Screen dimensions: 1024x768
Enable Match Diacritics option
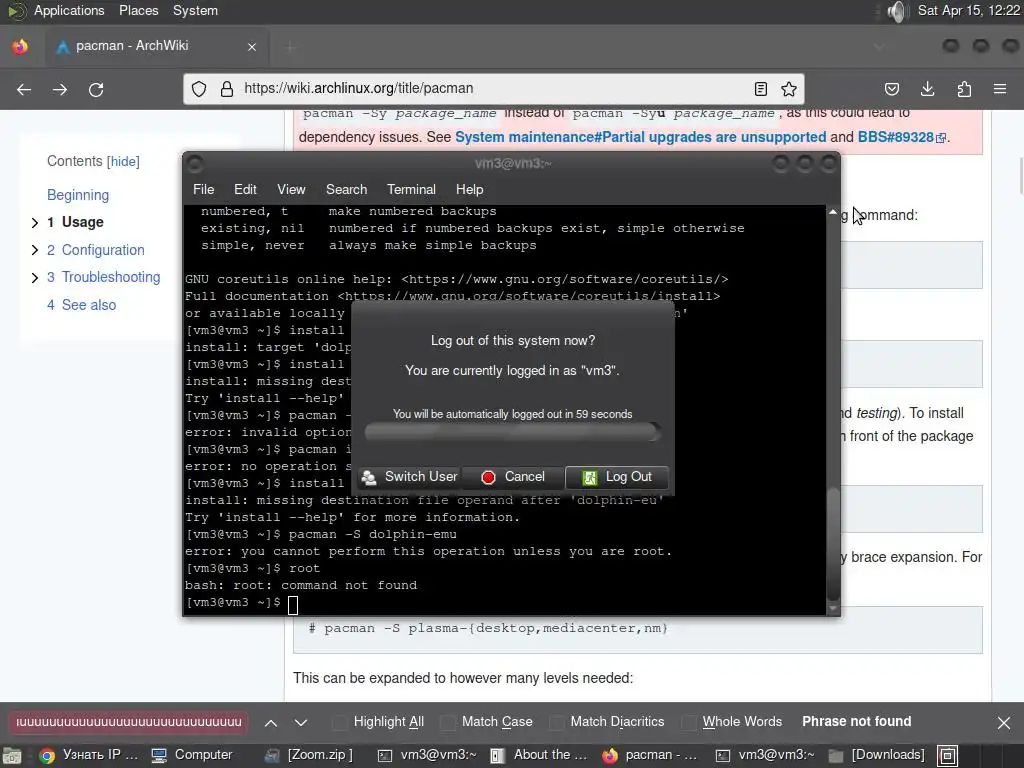pyautogui.click(x=607, y=722)
